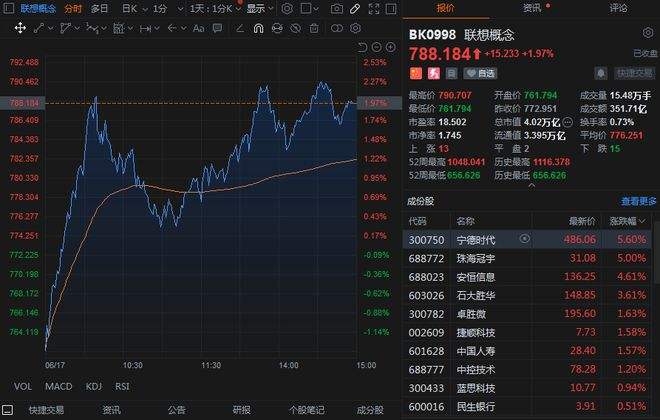Screen dimensions: 660x420
Task: Select the measurement range tool
Action: pos(119,28)
